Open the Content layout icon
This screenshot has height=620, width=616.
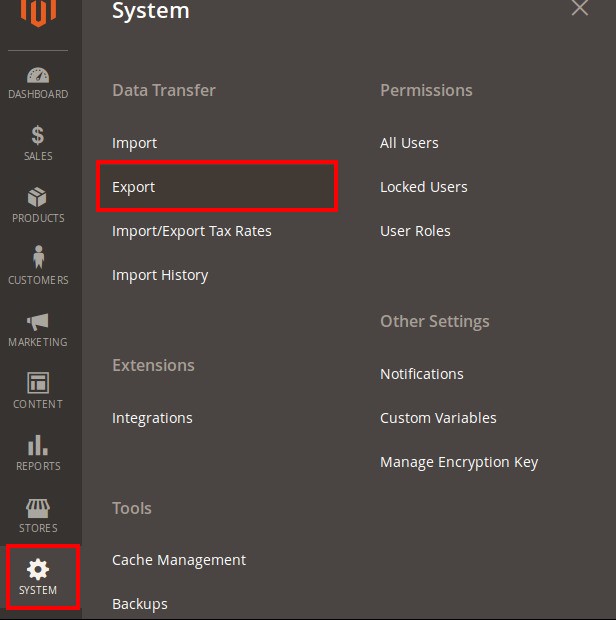coord(38,383)
